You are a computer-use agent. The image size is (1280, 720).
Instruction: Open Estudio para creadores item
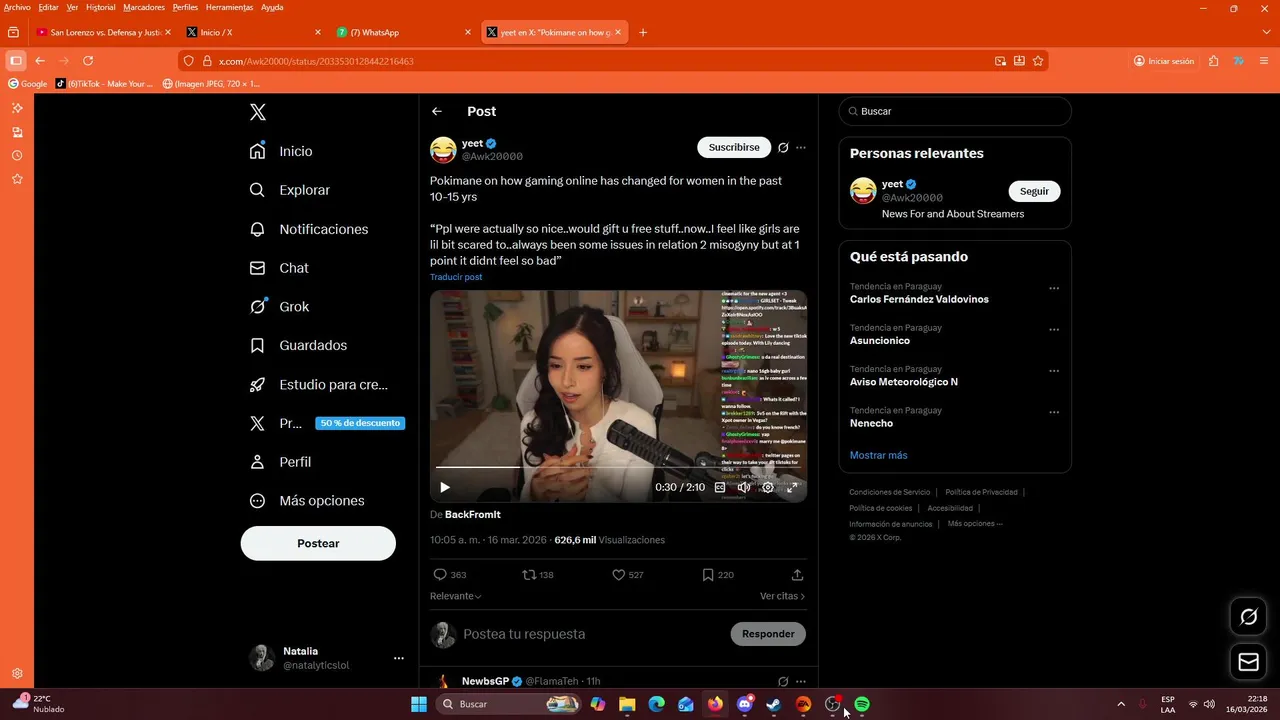tap(319, 384)
